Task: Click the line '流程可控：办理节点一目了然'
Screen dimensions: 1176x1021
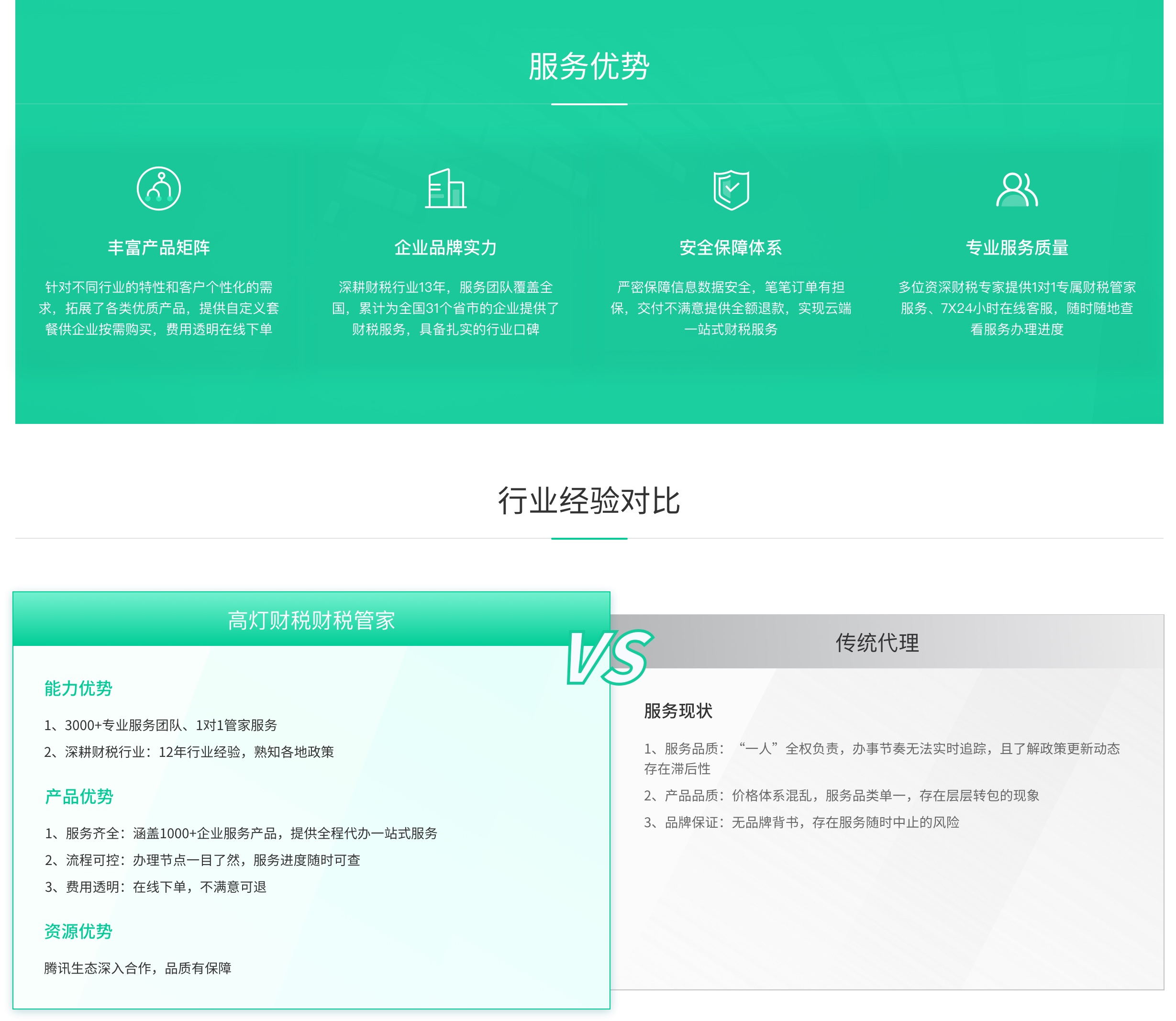Action: click(x=202, y=860)
